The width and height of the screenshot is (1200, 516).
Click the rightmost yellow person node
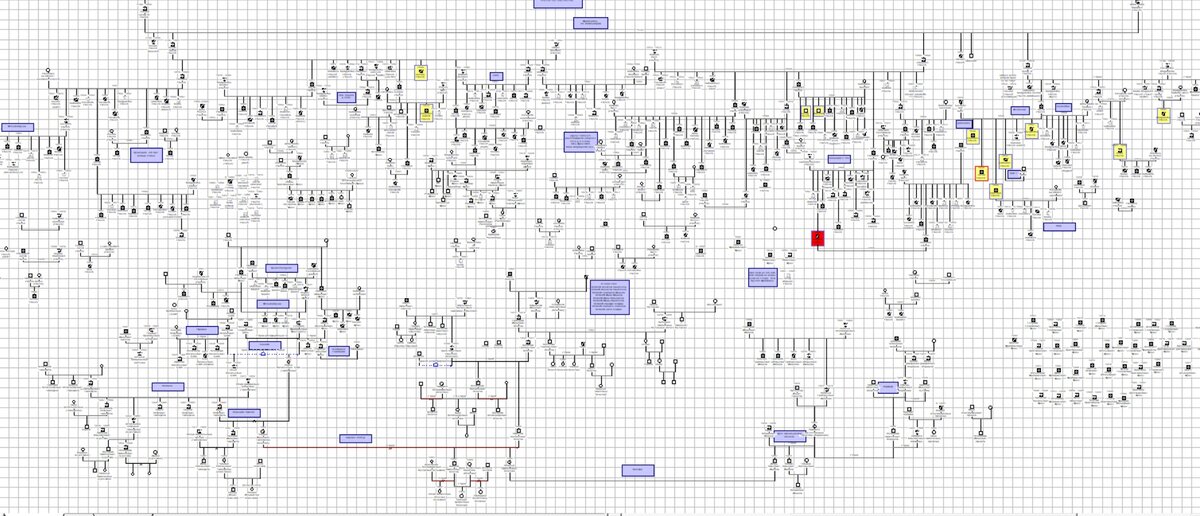pos(1163,115)
